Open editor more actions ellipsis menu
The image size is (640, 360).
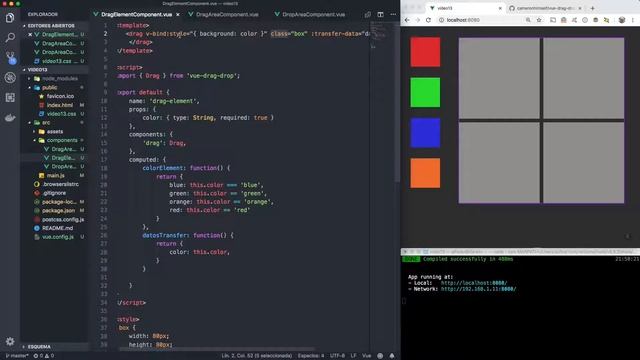393,14
